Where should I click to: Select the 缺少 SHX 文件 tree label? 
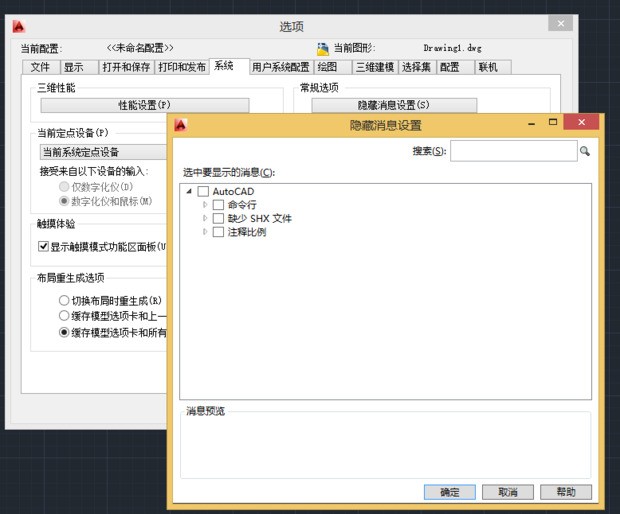(x=259, y=218)
